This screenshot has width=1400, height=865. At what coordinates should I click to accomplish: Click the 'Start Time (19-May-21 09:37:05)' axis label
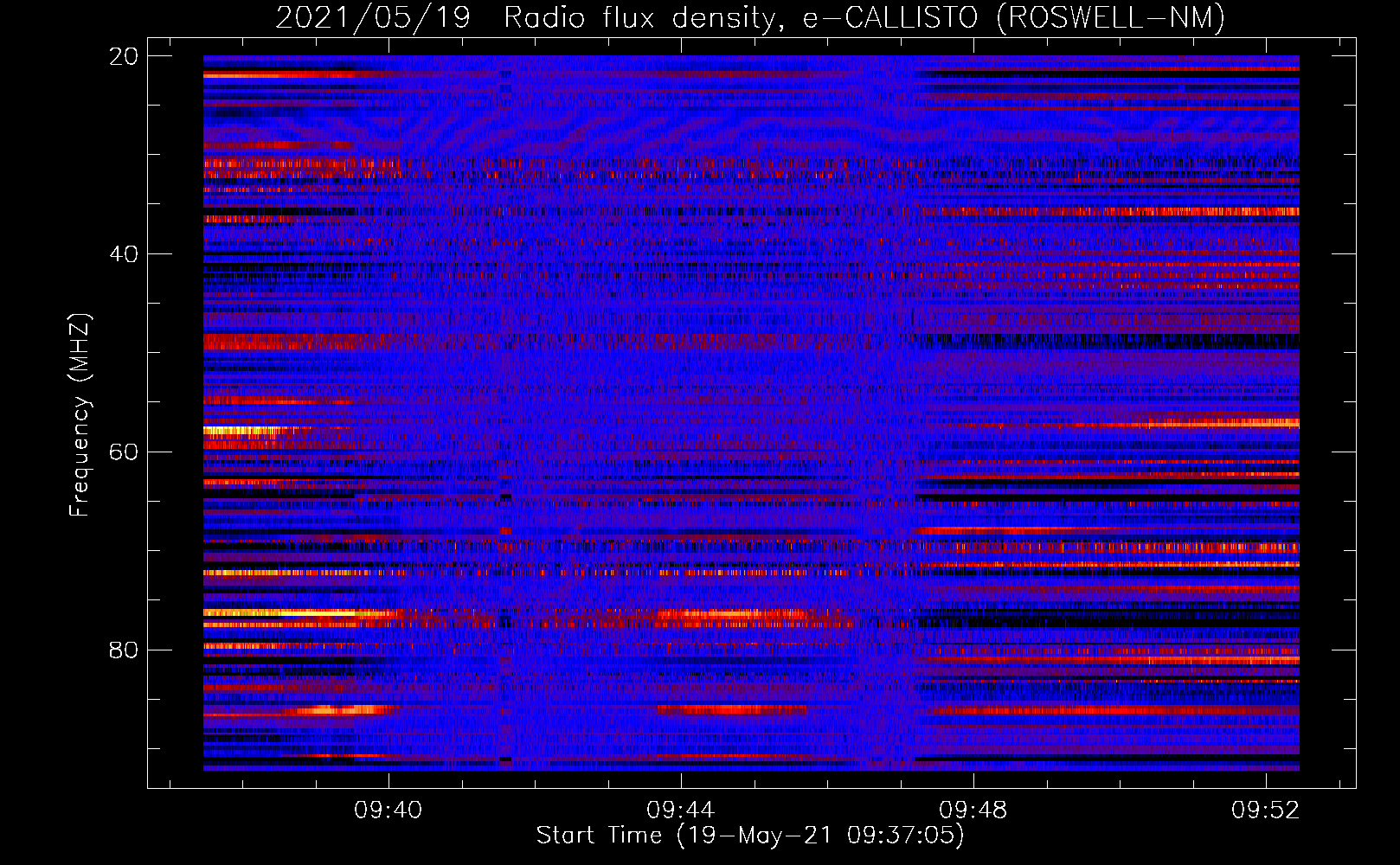coord(750,836)
